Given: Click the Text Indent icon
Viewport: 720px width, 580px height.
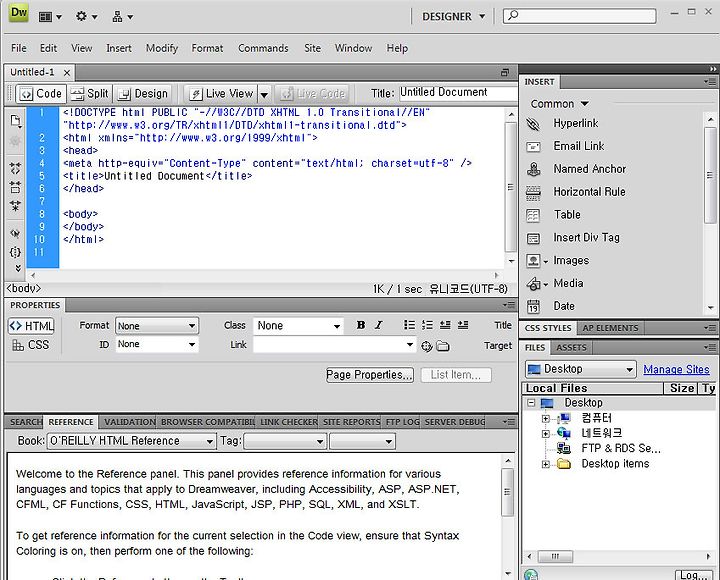Looking at the screenshot, I should coord(463,325).
